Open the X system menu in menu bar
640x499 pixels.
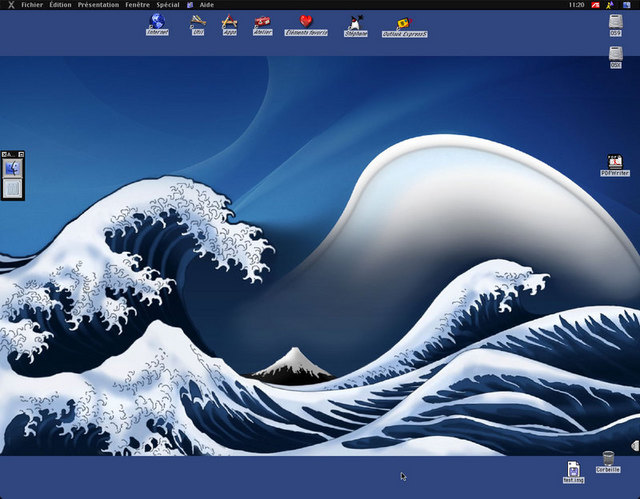(11, 5)
